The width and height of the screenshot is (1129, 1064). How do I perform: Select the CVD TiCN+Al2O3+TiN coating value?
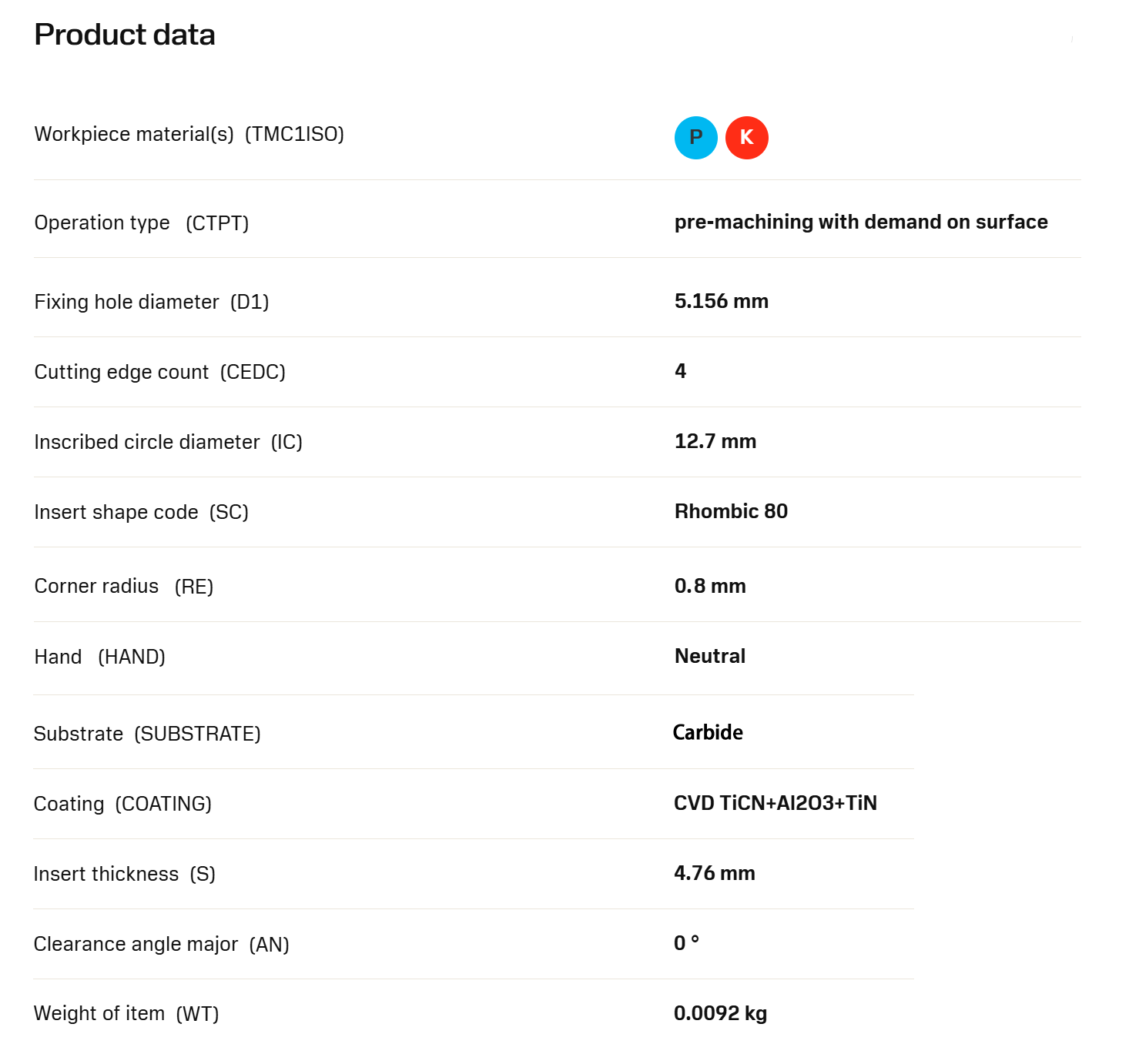point(775,803)
